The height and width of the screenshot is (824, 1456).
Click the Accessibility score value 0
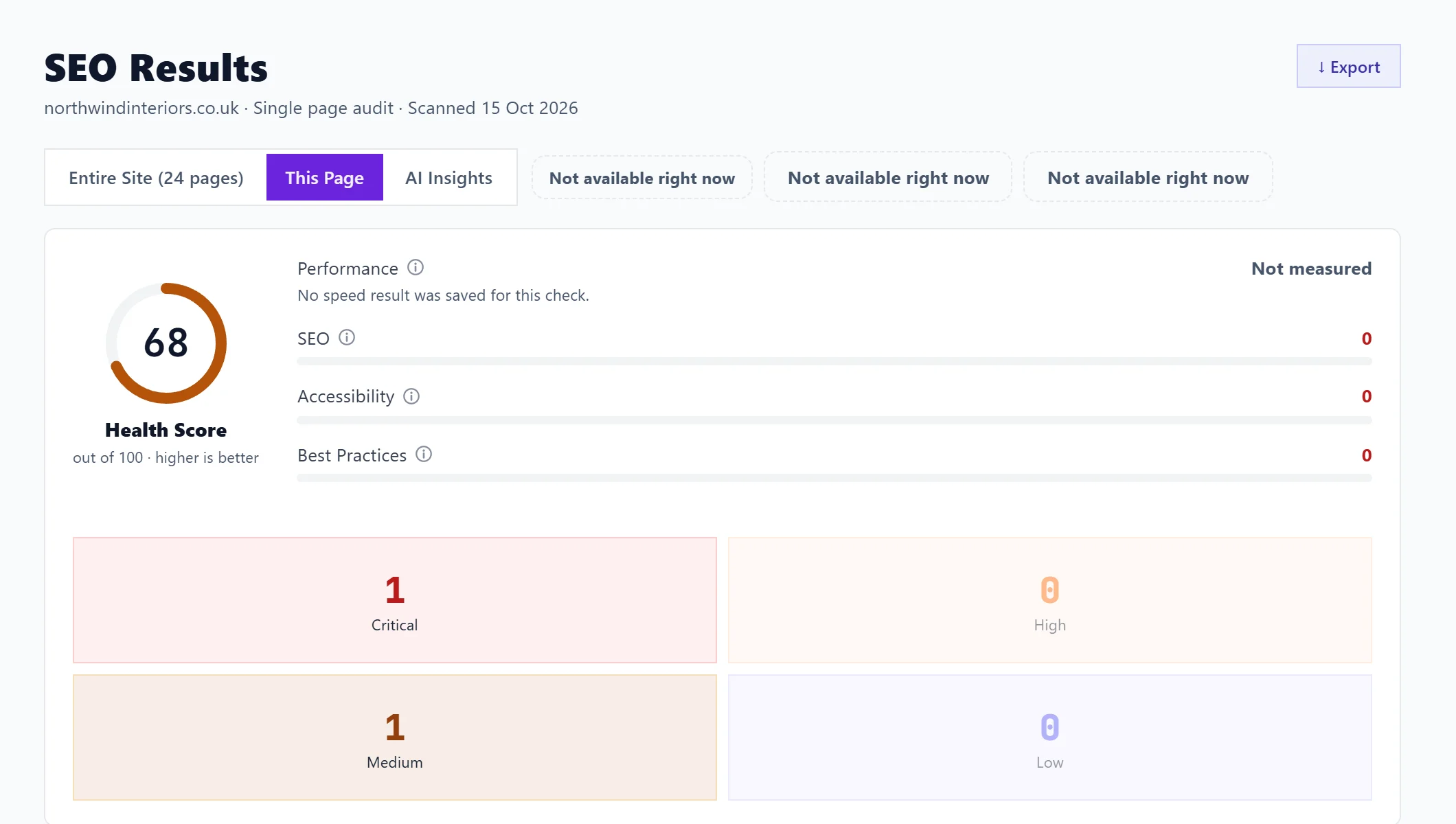[1367, 396]
